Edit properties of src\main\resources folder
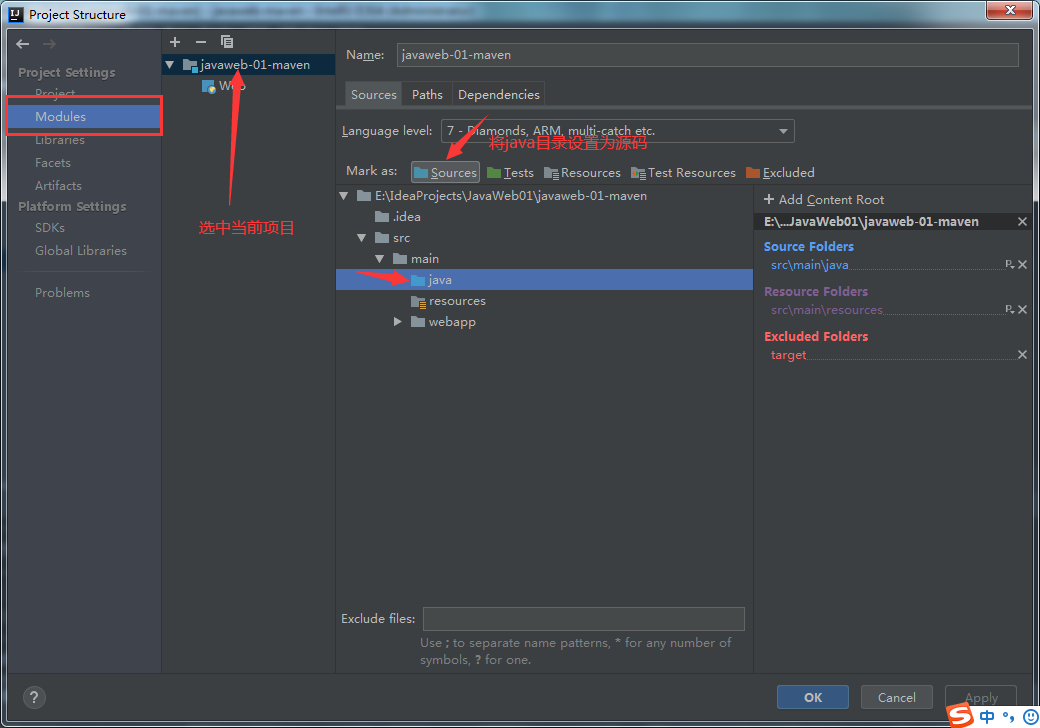The width and height of the screenshot is (1040, 728). [1009, 310]
